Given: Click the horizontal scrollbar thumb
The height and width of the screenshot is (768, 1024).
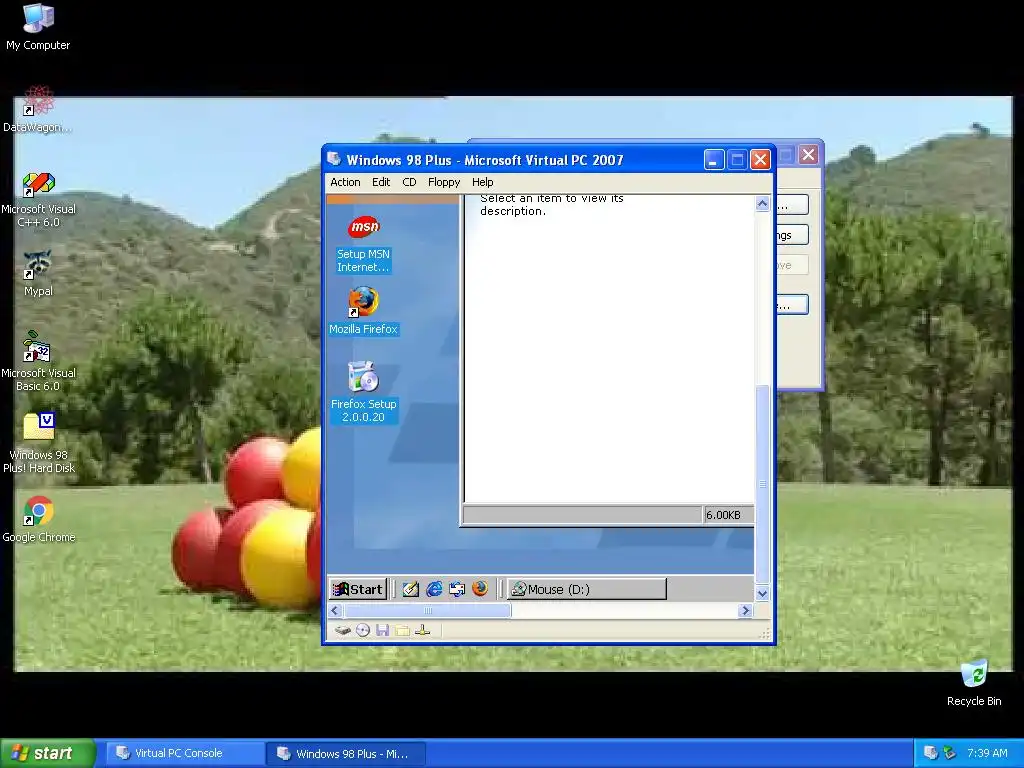Looking at the screenshot, I should click(428, 611).
